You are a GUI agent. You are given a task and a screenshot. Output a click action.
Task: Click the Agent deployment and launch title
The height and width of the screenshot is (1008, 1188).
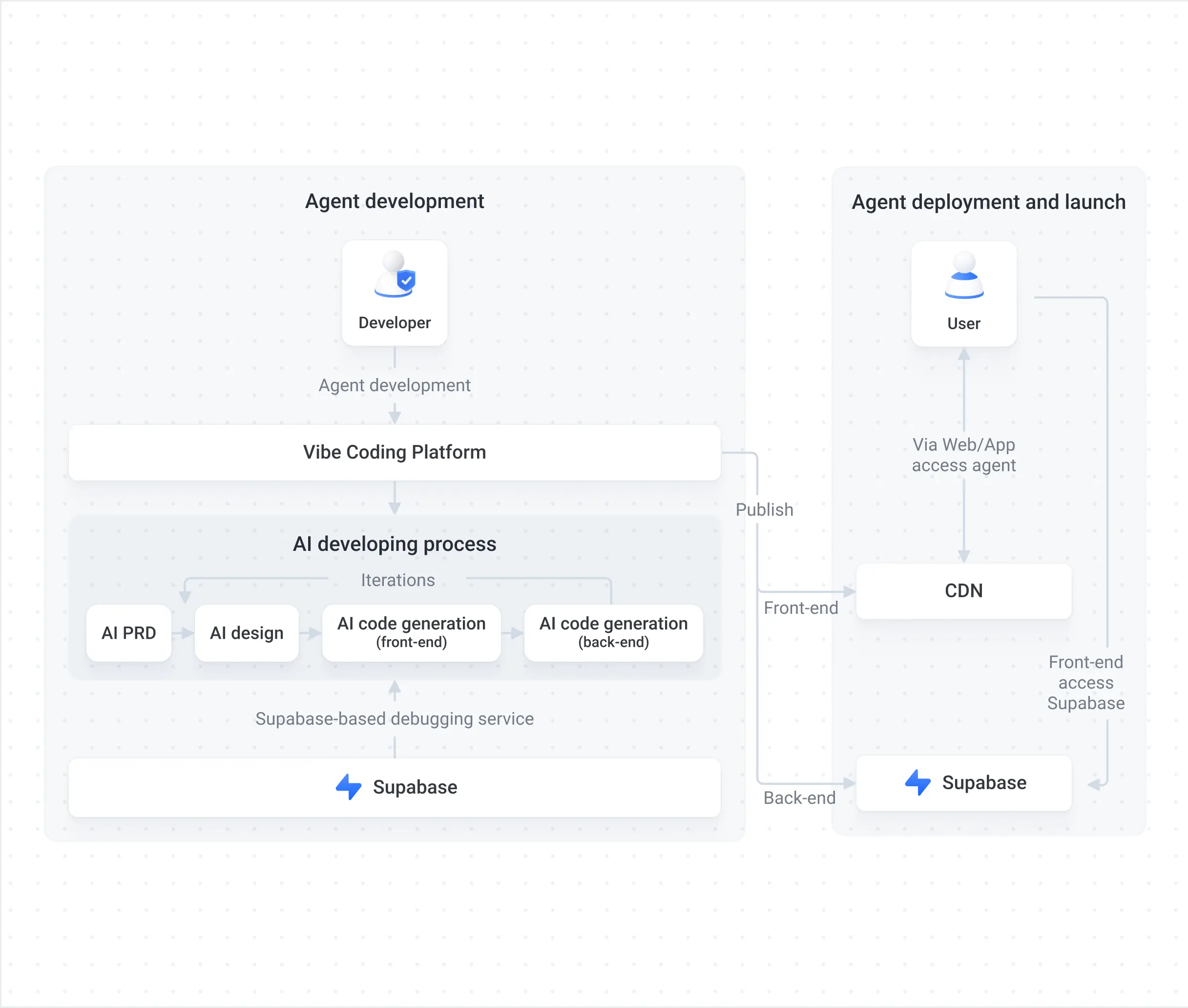(x=989, y=202)
